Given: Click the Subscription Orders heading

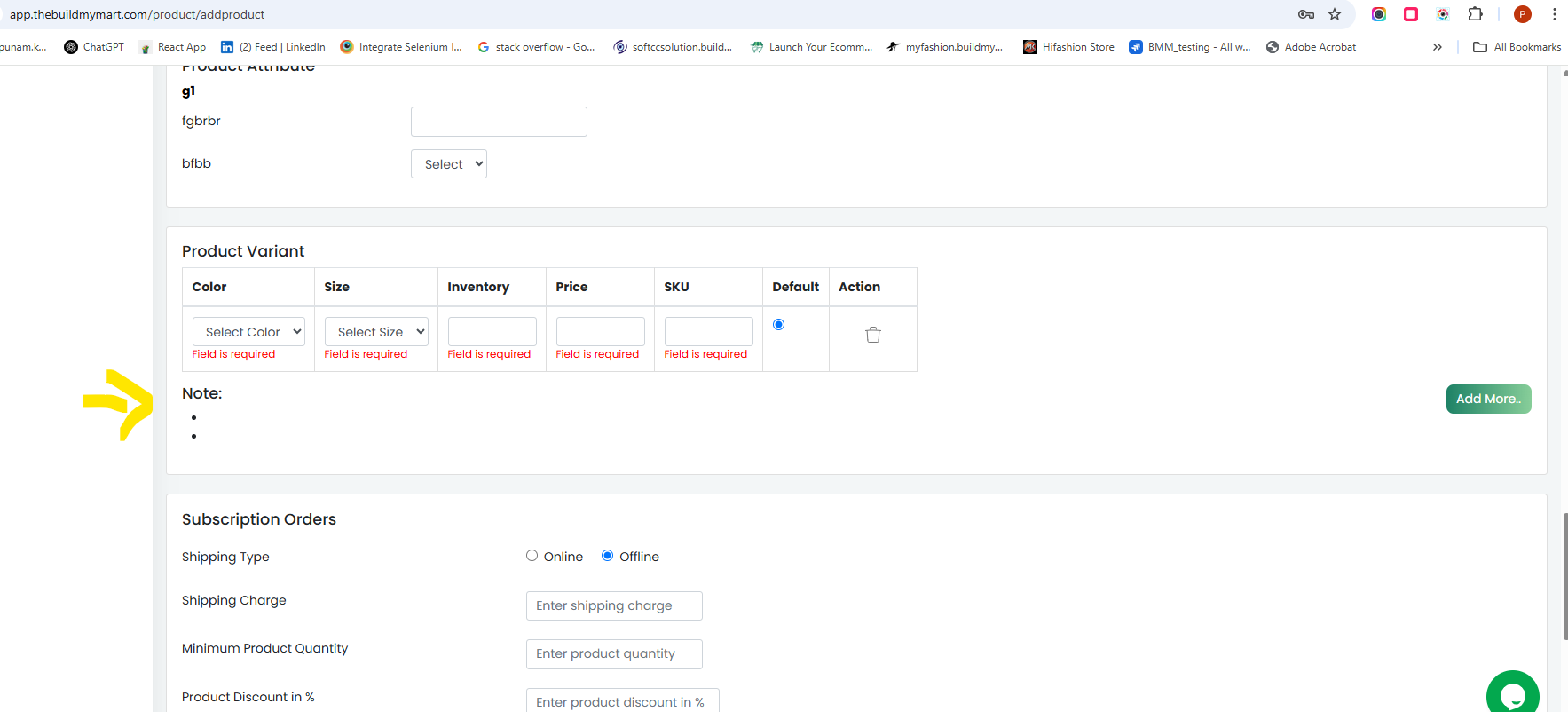Looking at the screenshot, I should [259, 519].
